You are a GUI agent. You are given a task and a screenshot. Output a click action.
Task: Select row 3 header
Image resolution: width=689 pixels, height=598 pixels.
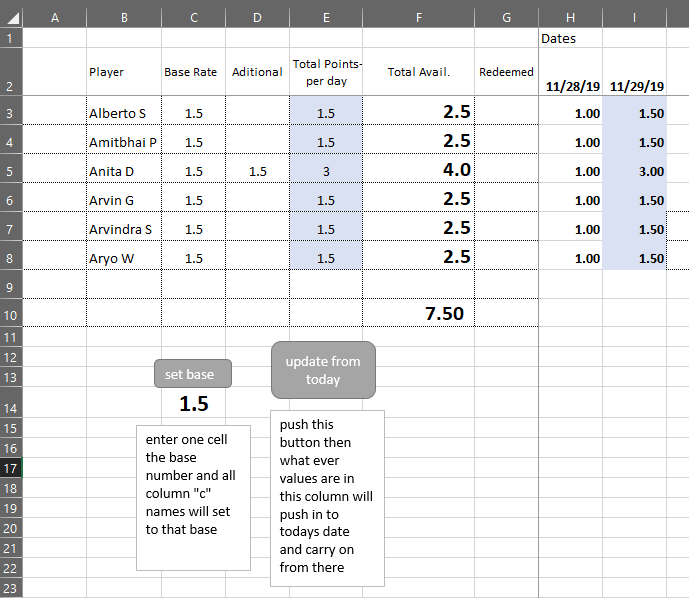click(x=11, y=110)
